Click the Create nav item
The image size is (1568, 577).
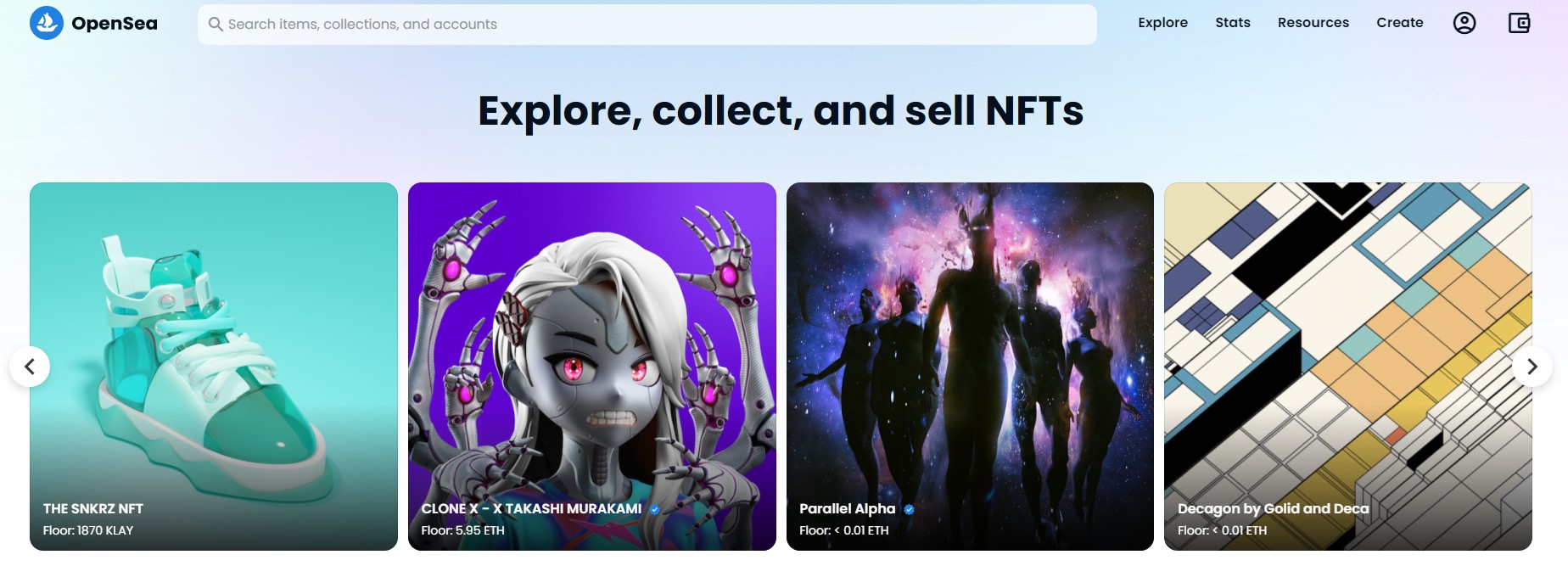pyautogui.click(x=1399, y=23)
